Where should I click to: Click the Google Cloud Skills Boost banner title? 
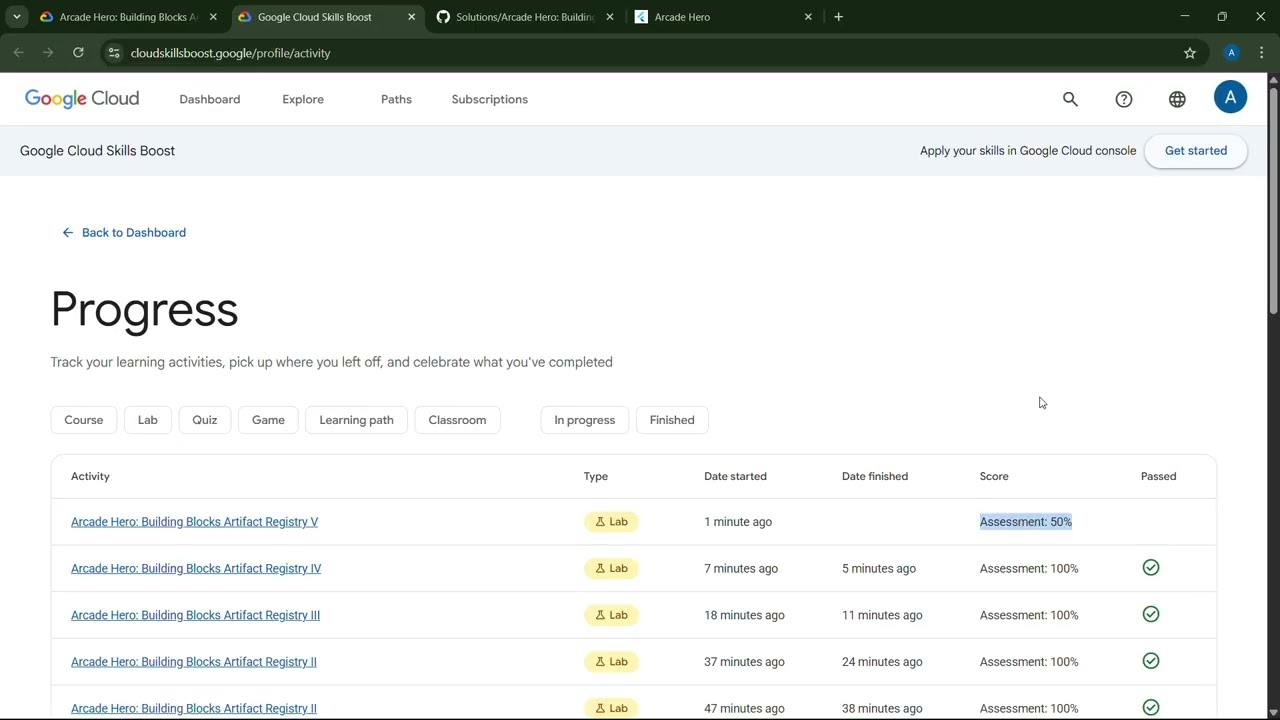tap(97, 151)
